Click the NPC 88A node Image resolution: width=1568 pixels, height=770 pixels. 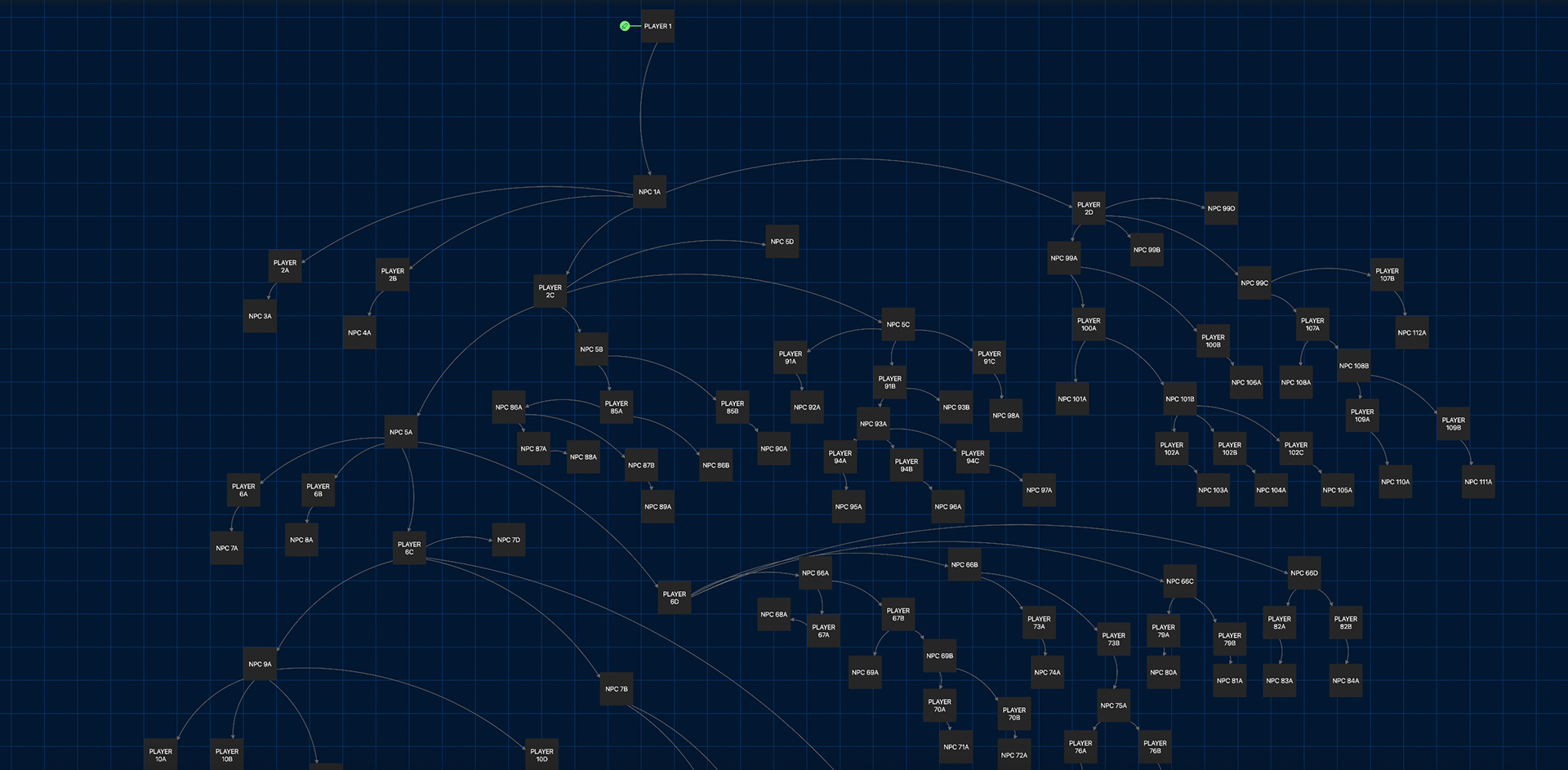click(x=583, y=457)
